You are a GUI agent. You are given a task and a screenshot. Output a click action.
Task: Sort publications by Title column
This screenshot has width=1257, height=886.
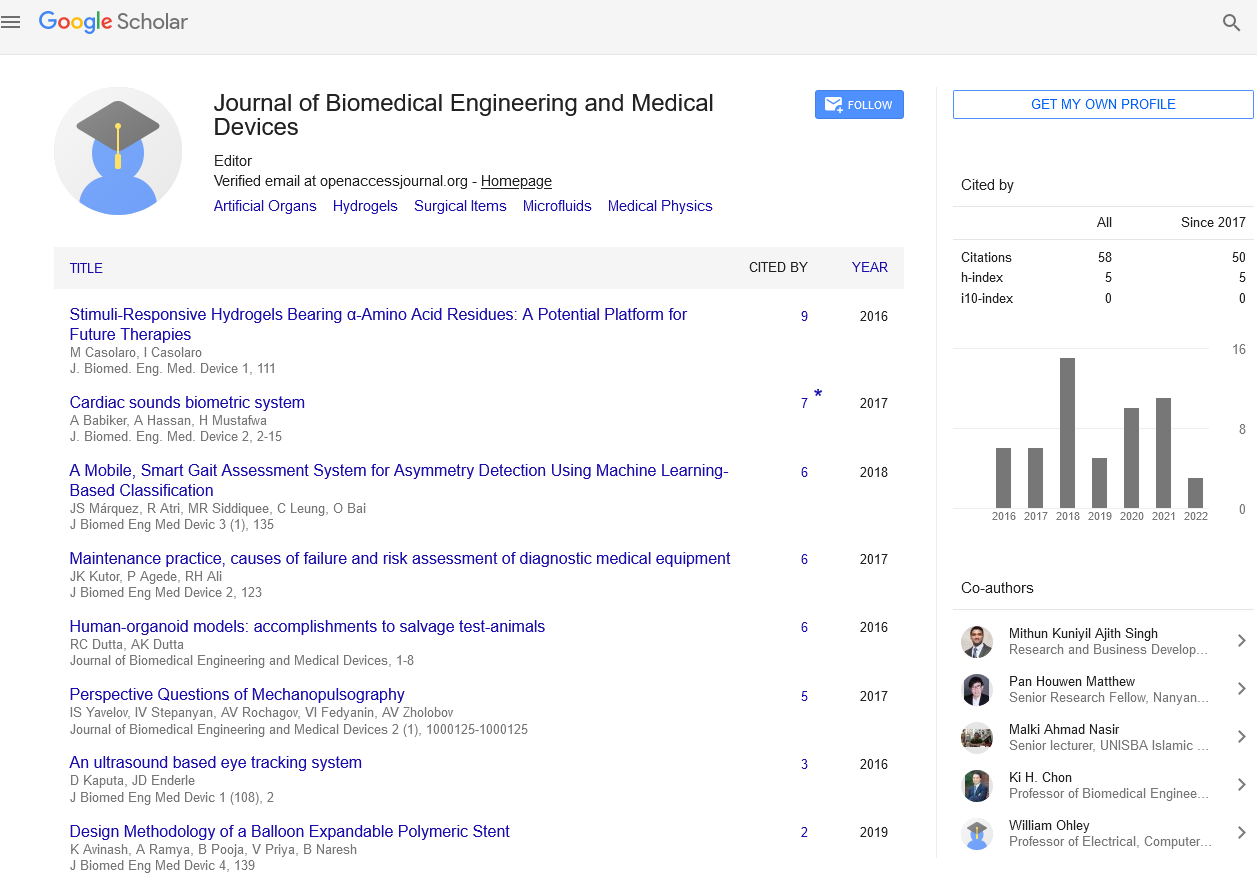point(86,268)
